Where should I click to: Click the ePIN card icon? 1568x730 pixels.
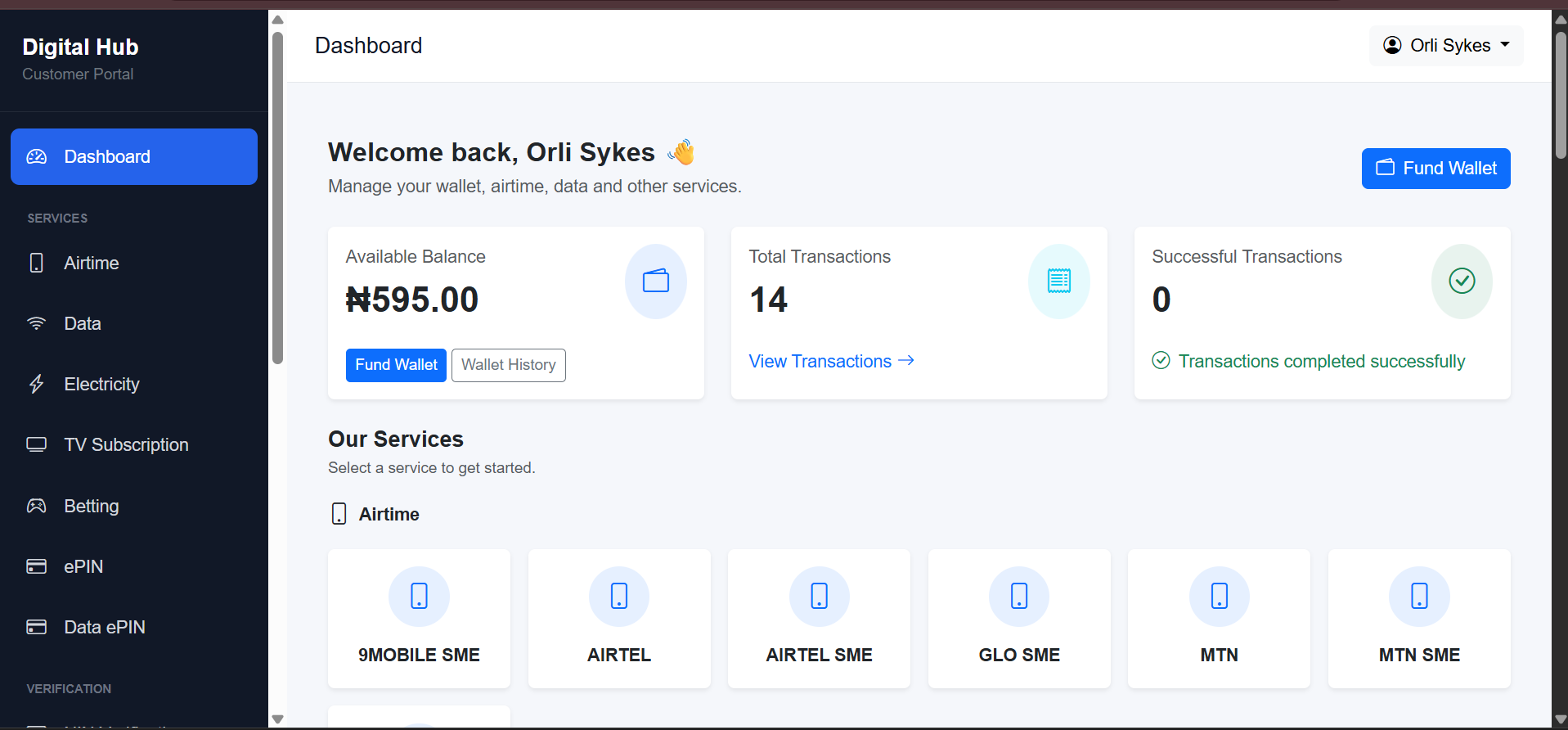(x=37, y=566)
